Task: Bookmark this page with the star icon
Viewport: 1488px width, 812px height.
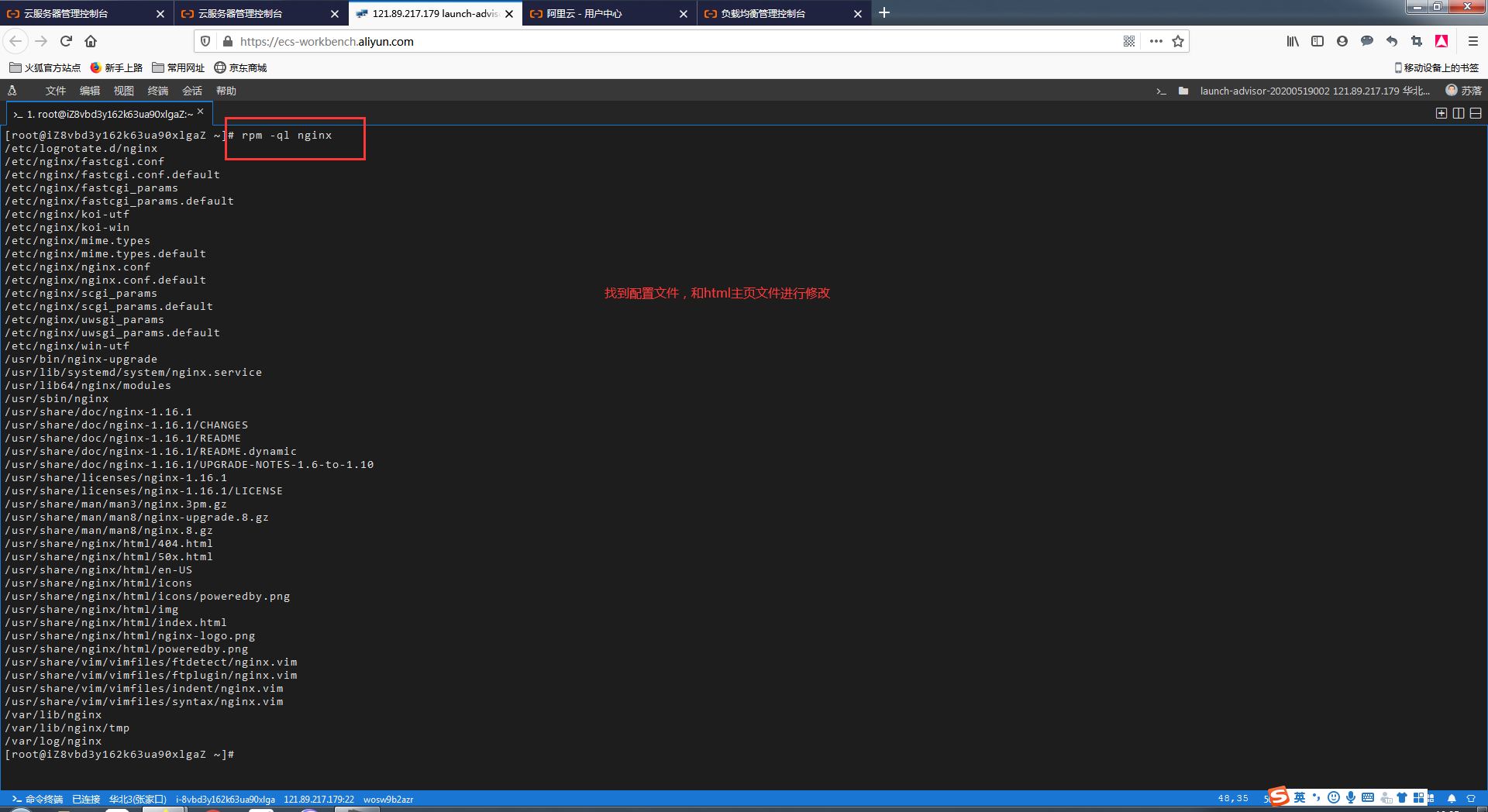Action: [1178, 41]
